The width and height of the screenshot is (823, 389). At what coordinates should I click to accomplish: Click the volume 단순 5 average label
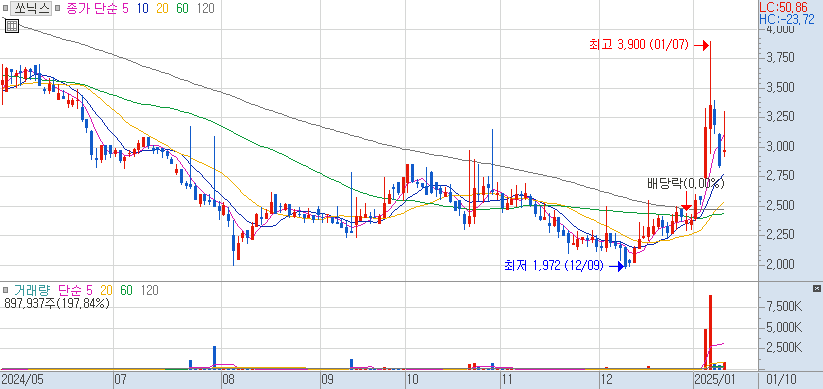click(x=75, y=290)
